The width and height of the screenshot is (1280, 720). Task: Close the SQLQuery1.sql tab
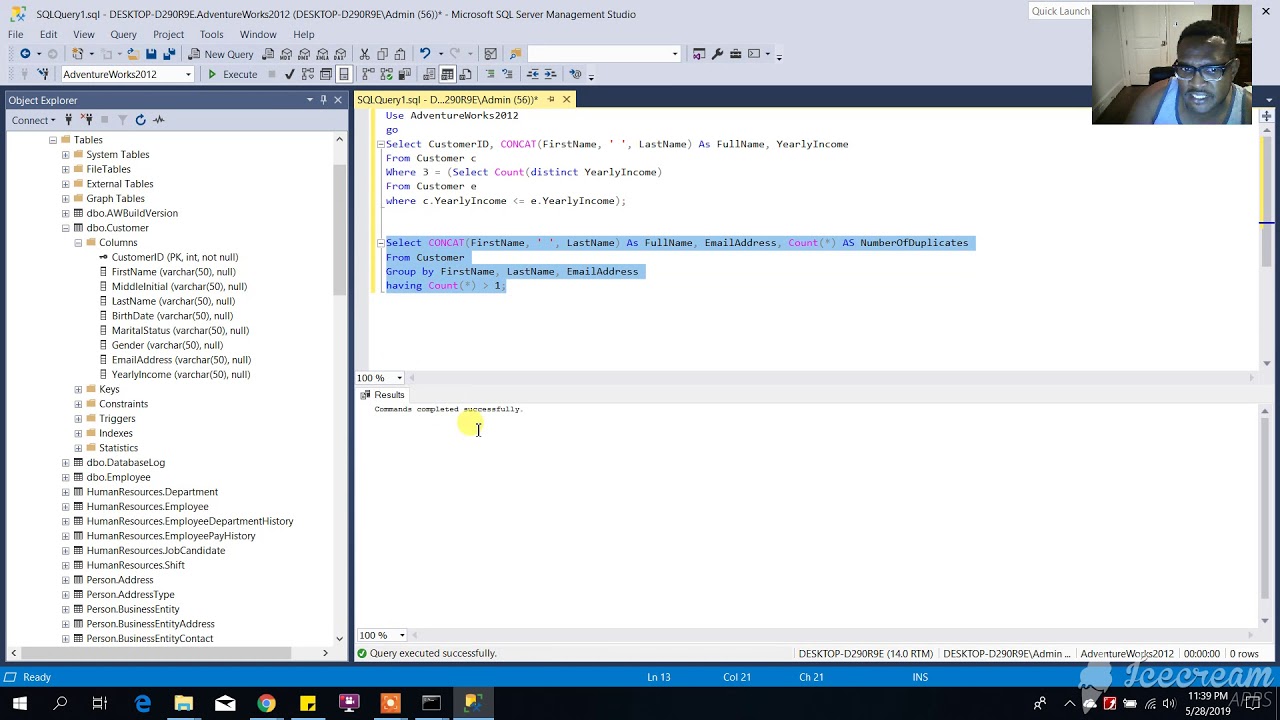pyautogui.click(x=566, y=100)
